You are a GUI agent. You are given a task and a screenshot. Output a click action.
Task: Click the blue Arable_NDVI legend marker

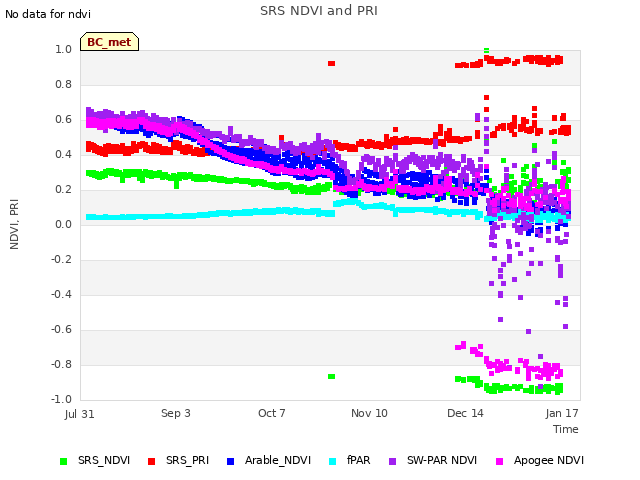231,462
